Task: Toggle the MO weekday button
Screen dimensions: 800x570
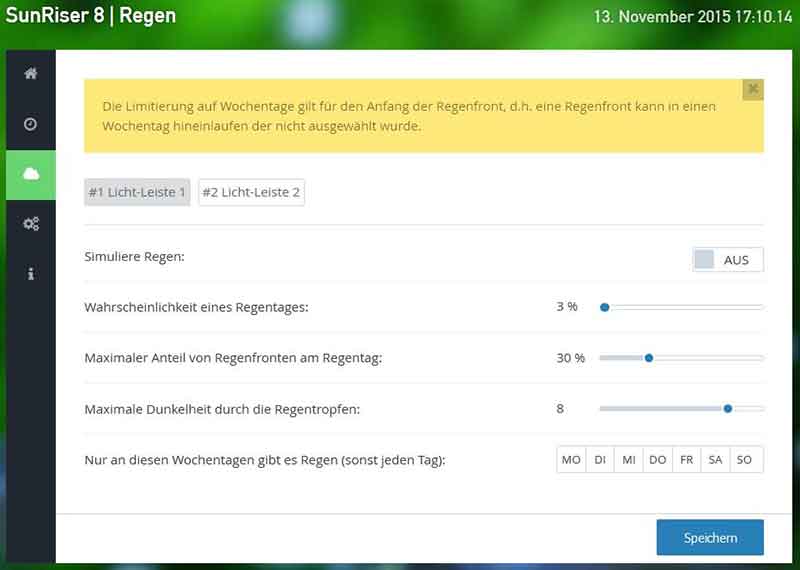Action: pos(571,460)
